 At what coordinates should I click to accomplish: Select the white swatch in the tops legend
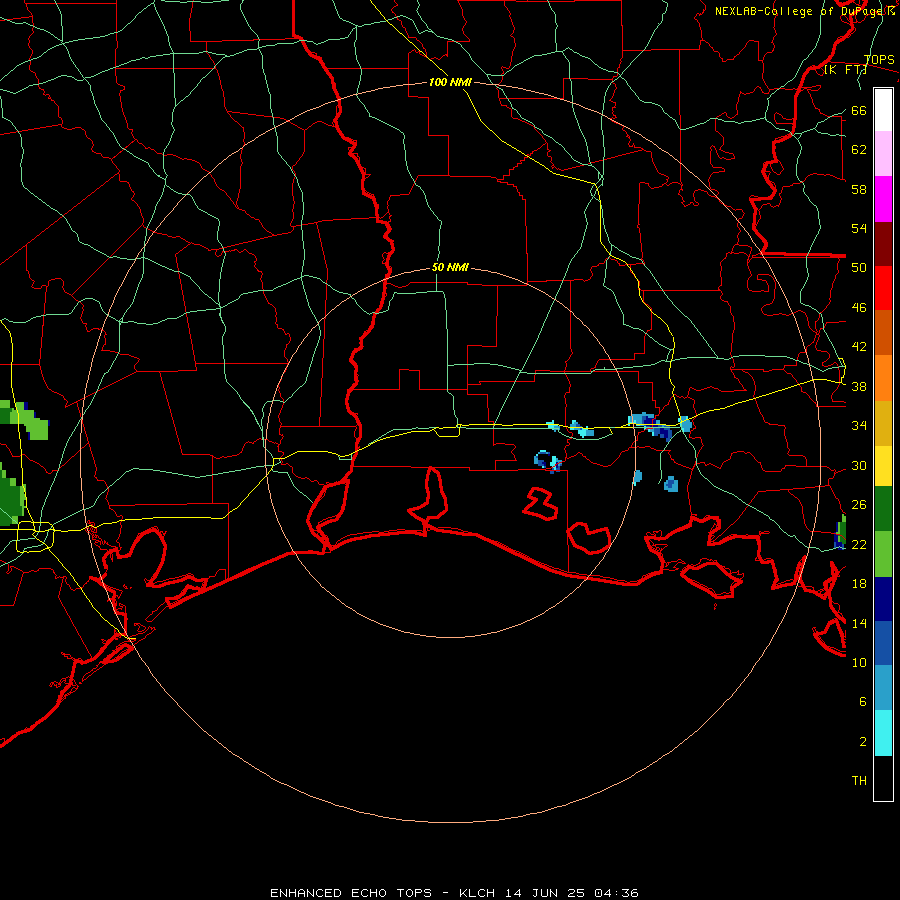point(883,110)
